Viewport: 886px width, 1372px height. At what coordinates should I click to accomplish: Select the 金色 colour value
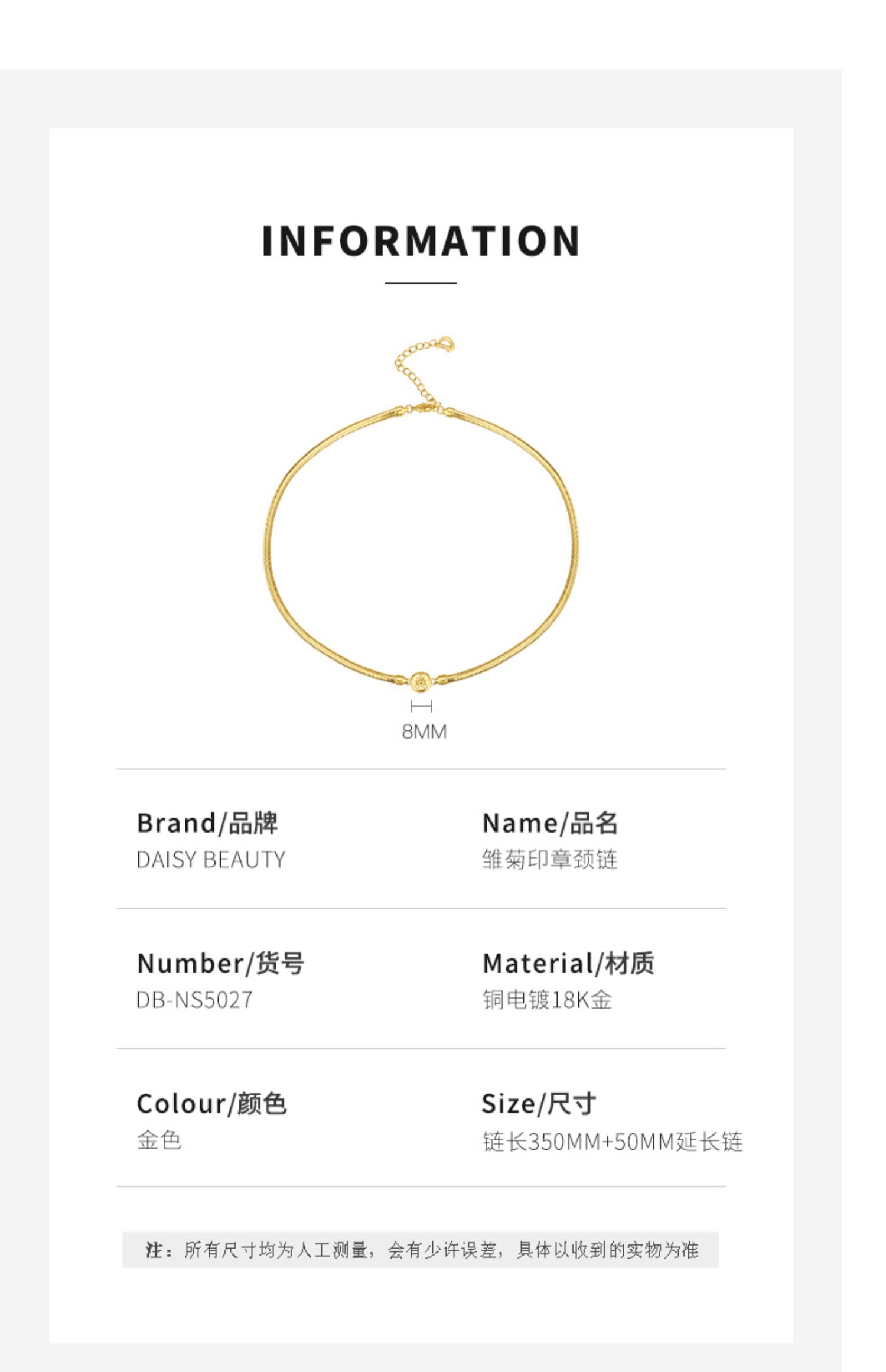(159, 1140)
